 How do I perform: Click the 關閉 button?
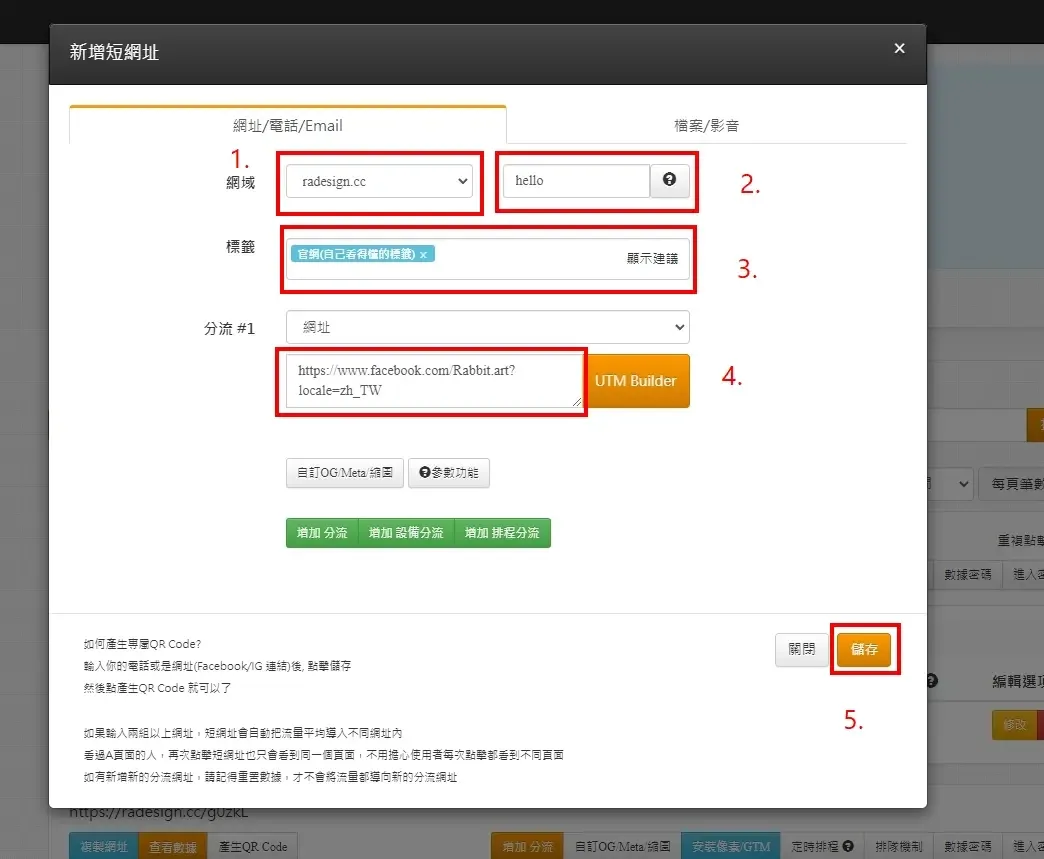[802, 649]
